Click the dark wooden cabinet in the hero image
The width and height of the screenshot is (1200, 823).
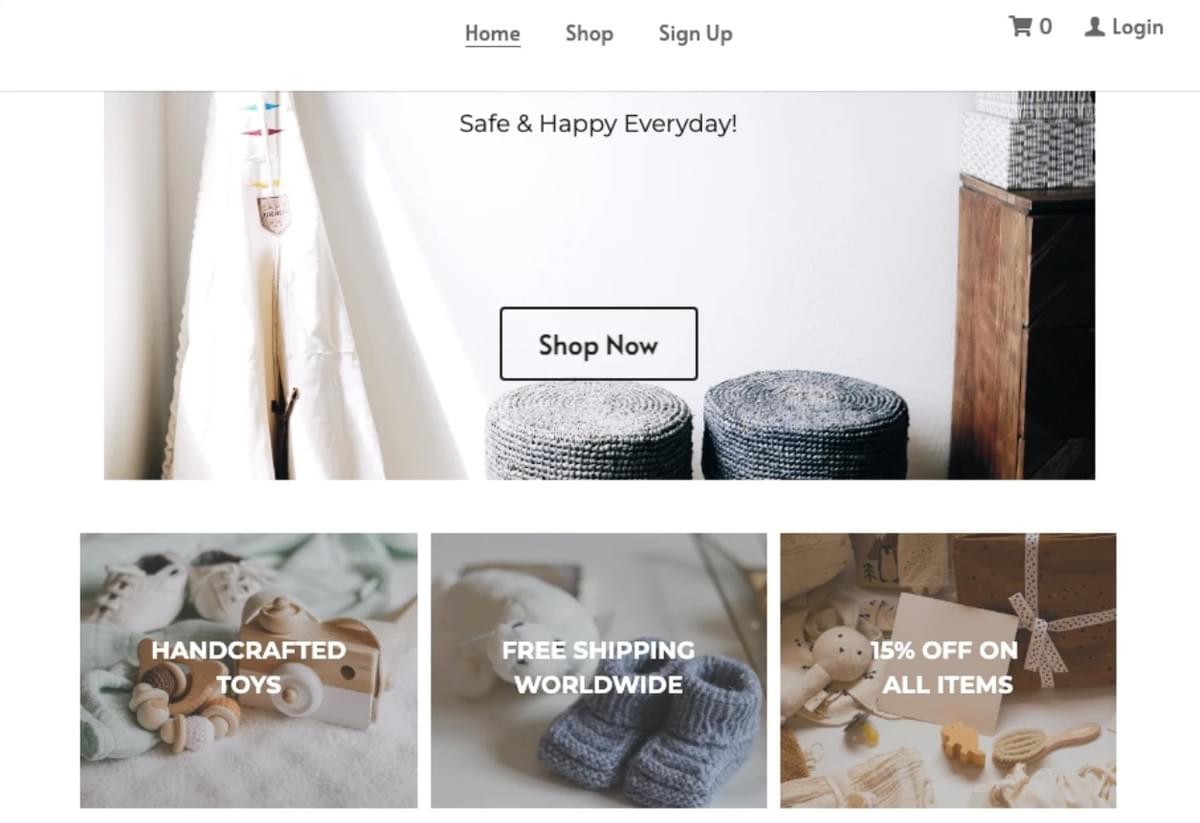pos(1022,327)
